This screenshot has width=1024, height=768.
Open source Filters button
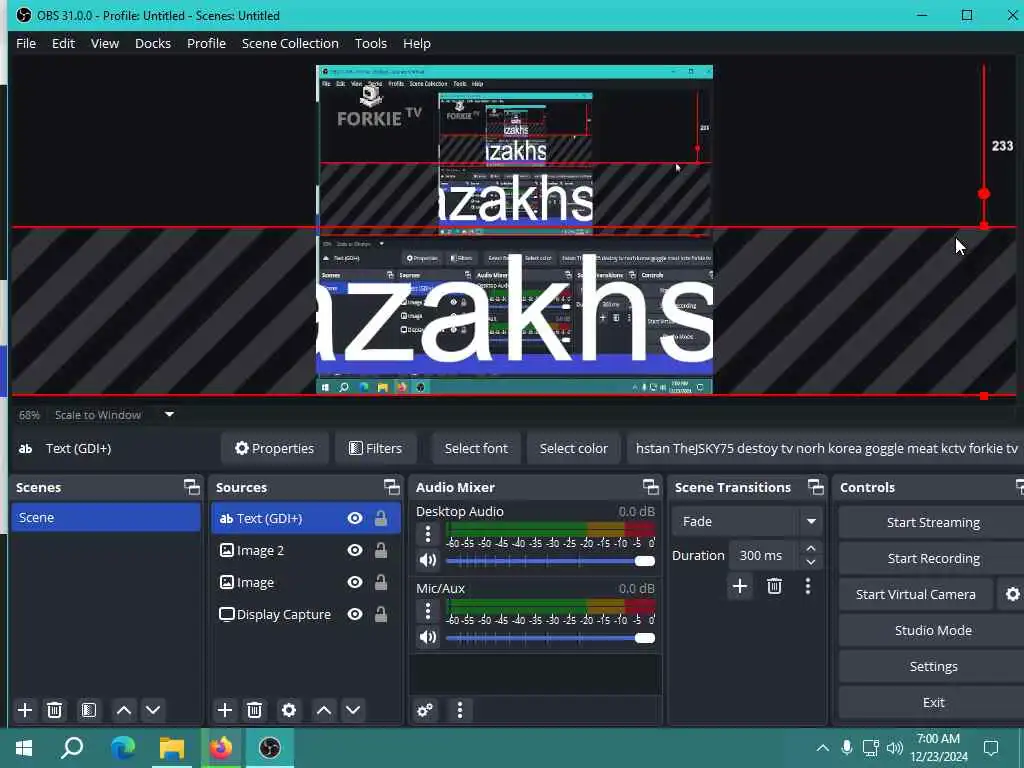tap(376, 449)
